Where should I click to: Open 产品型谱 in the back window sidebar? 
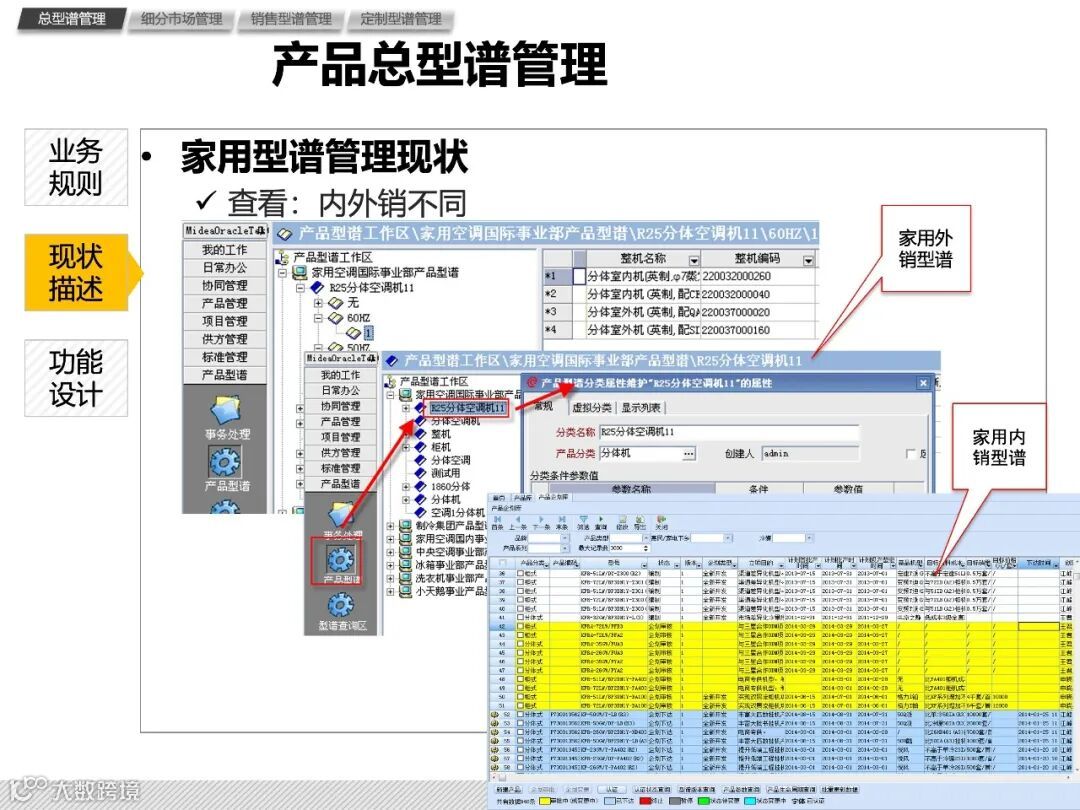(225, 375)
